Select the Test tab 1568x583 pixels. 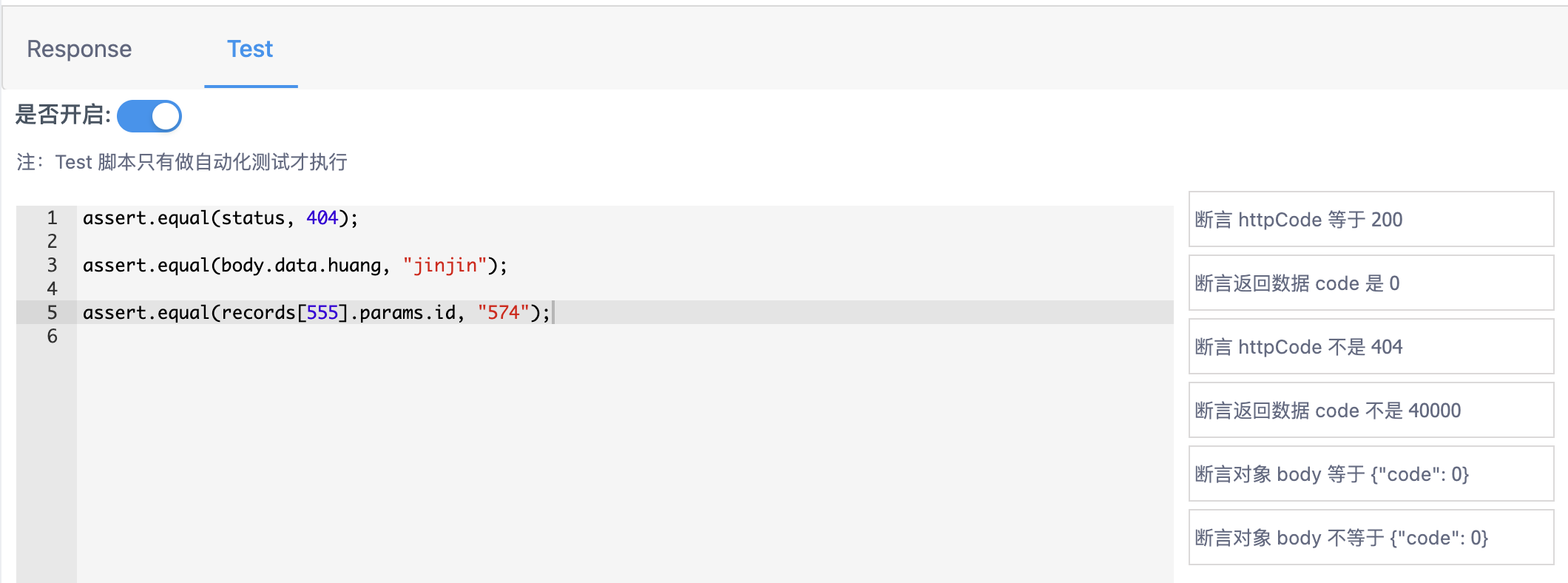250,49
